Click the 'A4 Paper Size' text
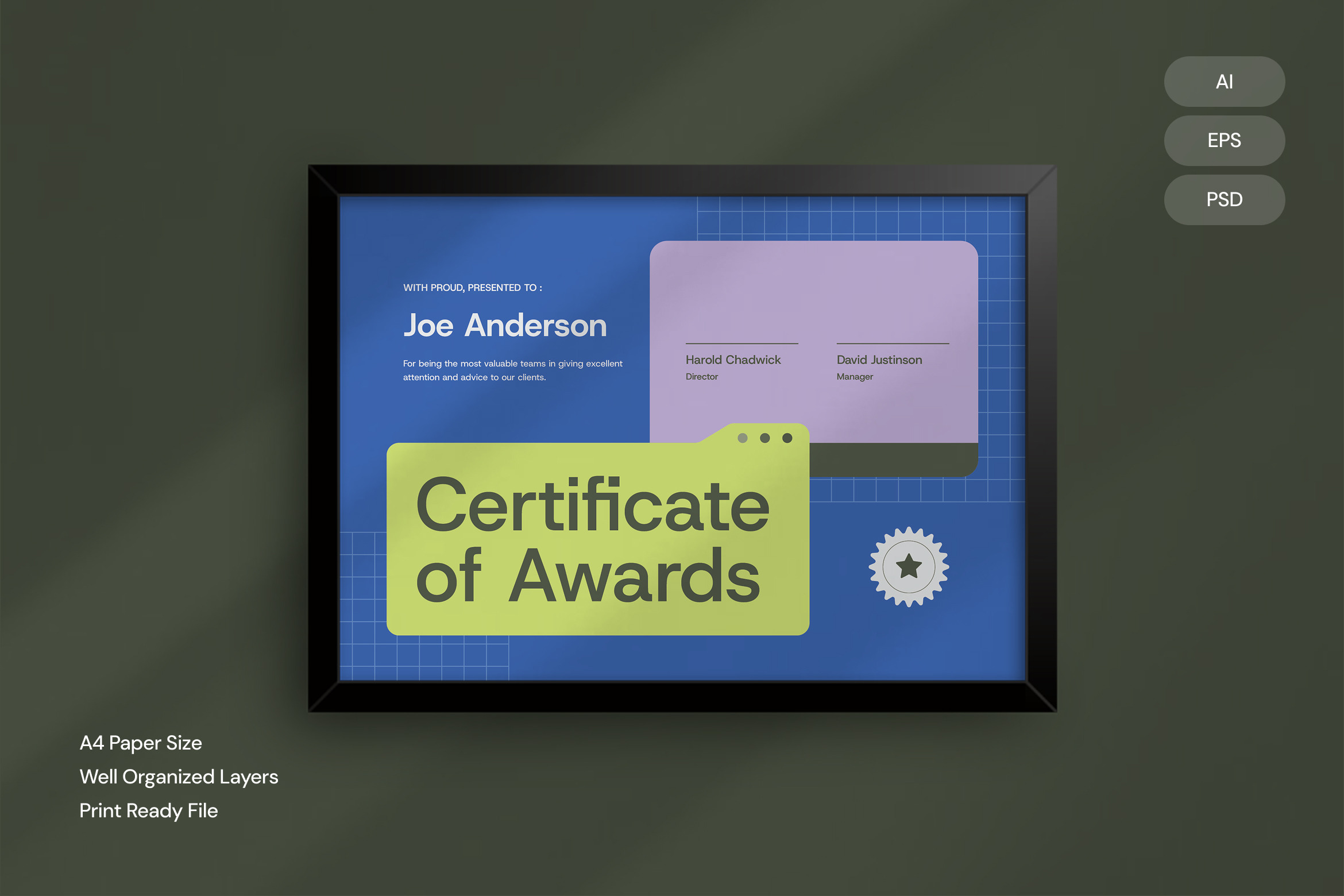 click(141, 743)
